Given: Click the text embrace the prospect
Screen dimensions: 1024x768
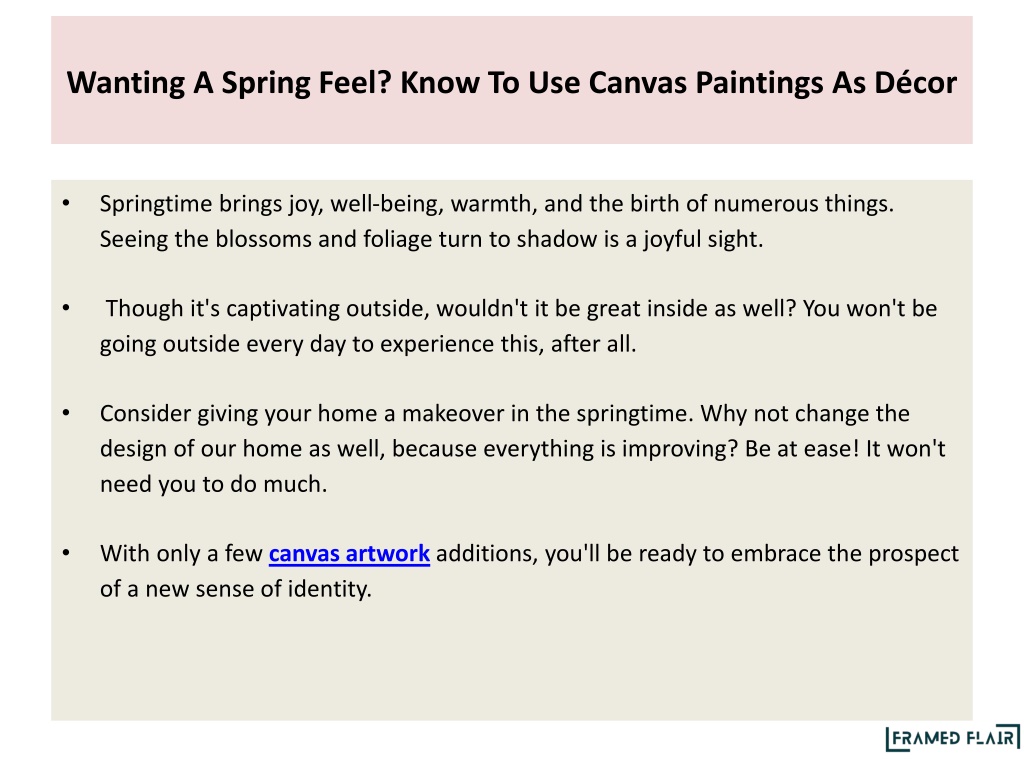Looking at the screenshot, I should [x=844, y=554].
